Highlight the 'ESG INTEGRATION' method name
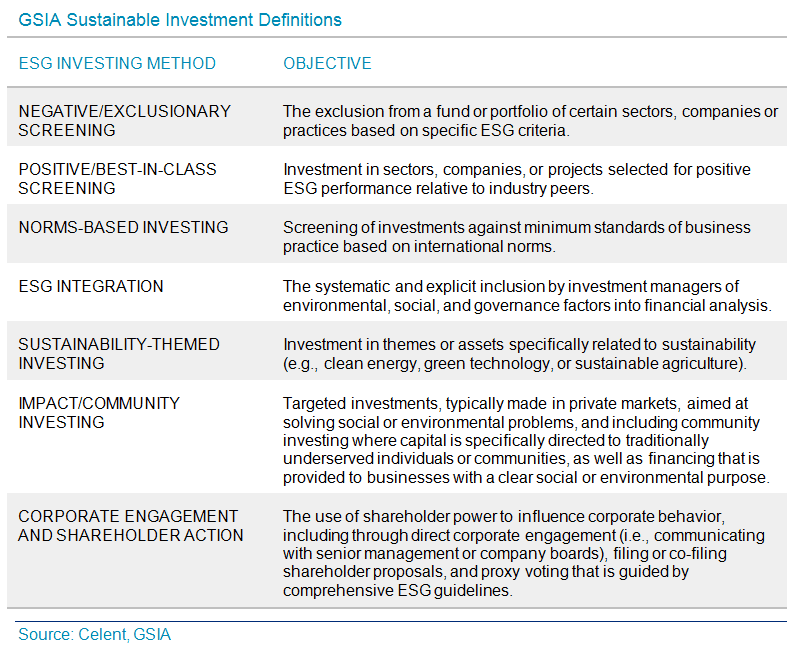The image size is (787, 648). [91, 286]
